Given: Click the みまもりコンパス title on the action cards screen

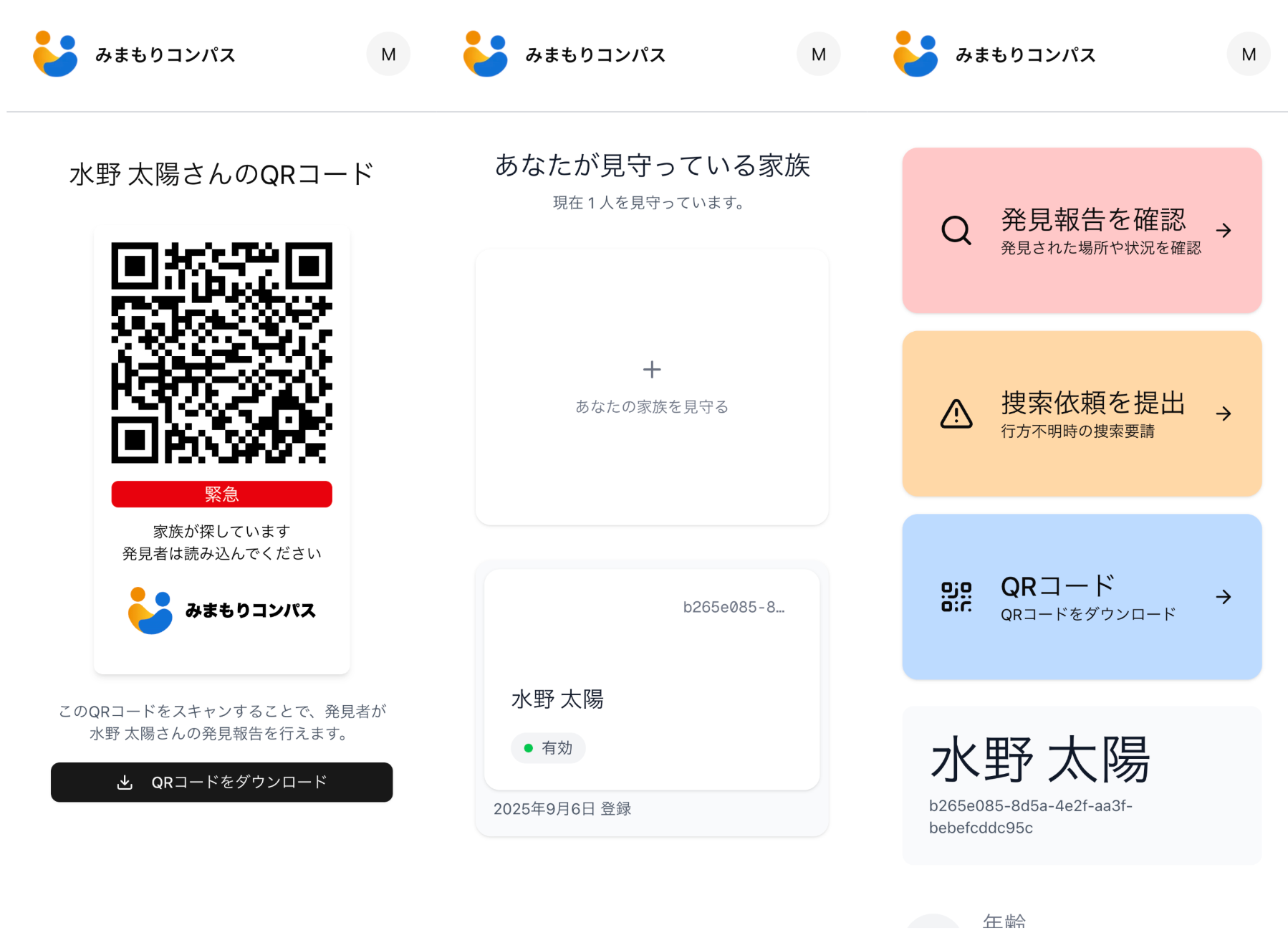Looking at the screenshot, I should click(x=1026, y=55).
